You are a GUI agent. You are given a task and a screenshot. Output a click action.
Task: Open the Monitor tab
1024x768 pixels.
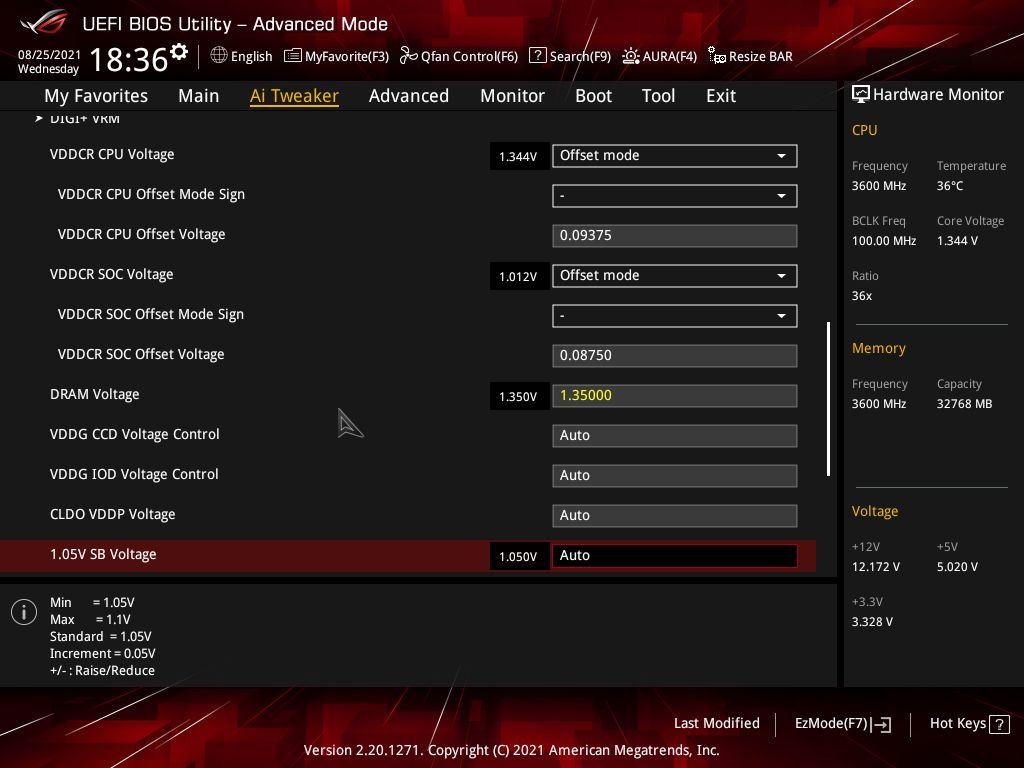[x=513, y=96]
